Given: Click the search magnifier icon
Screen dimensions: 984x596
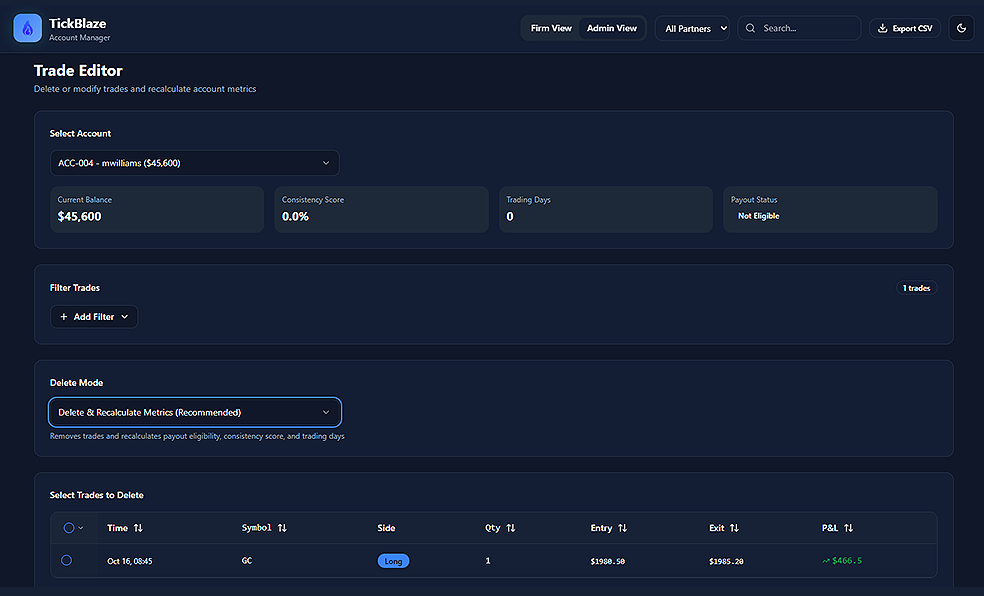Looking at the screenshot, I should tap(751, 28).
